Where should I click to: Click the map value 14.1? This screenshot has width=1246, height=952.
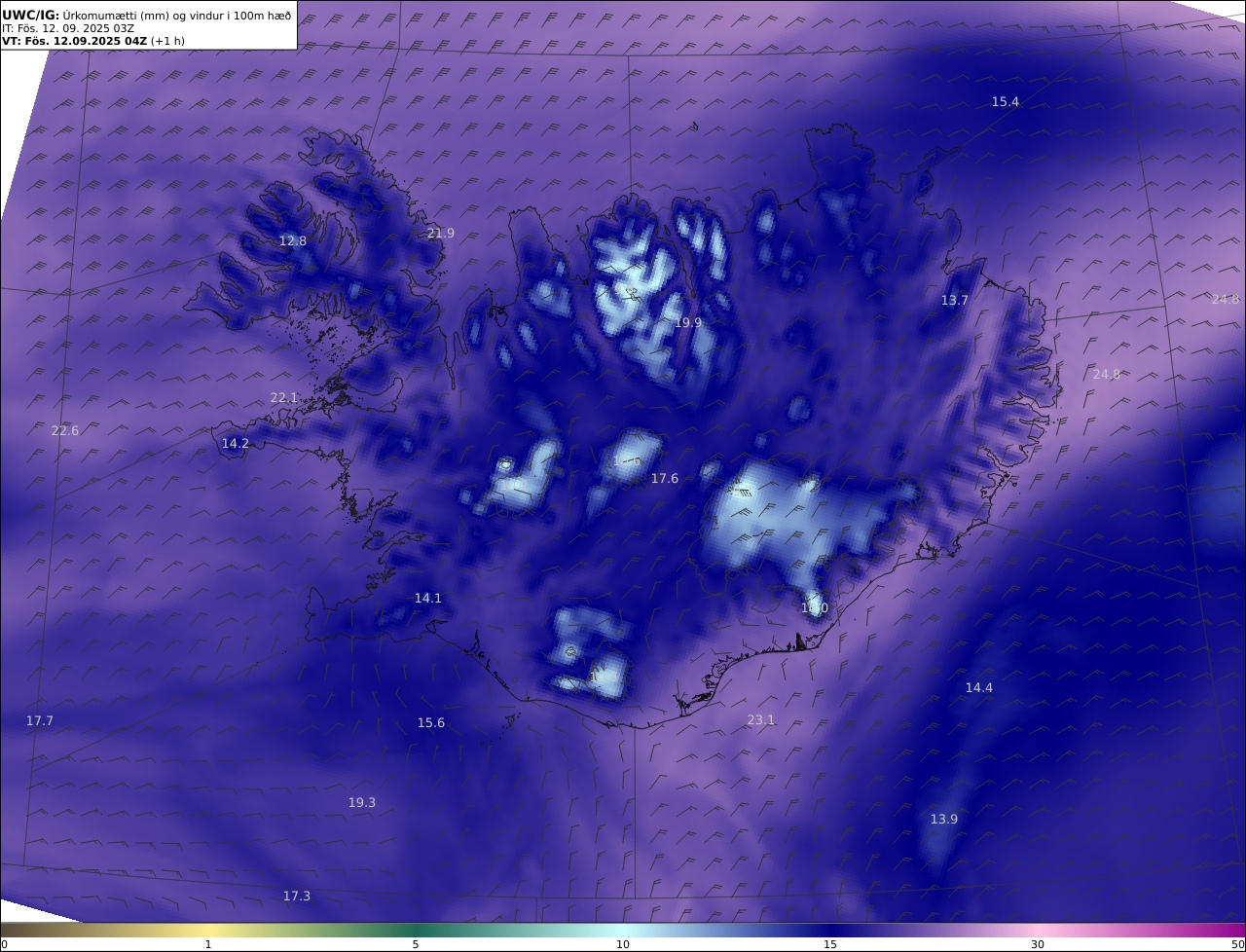pos(428,599)
